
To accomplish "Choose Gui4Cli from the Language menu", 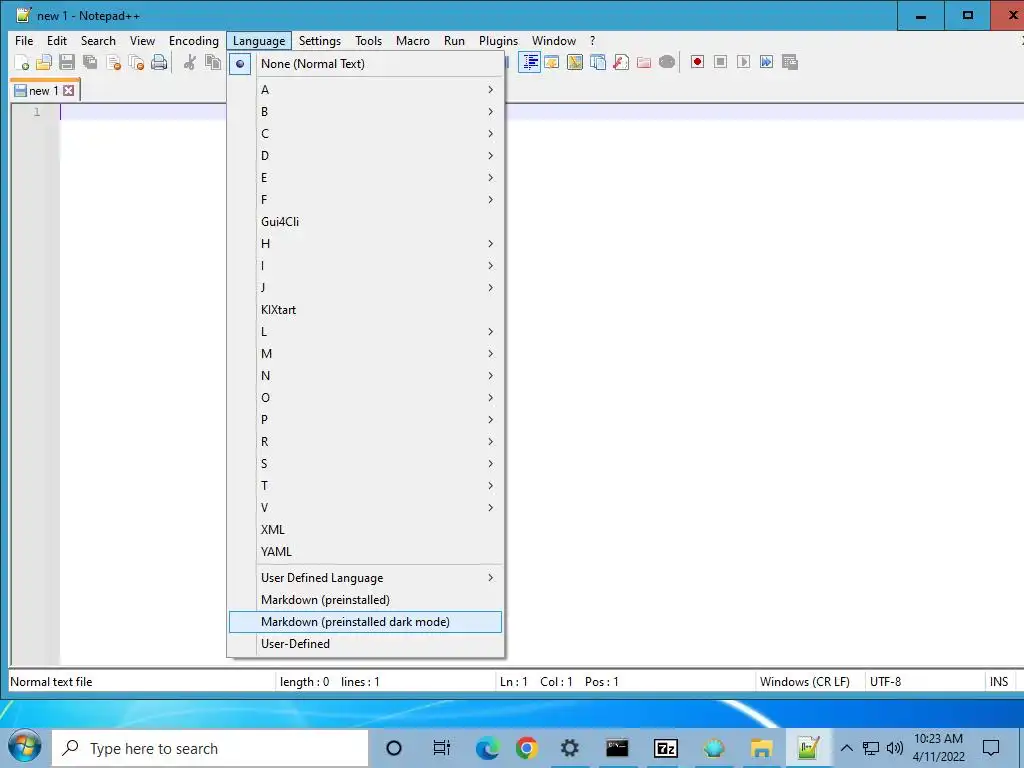I will (x=366, y=221).
